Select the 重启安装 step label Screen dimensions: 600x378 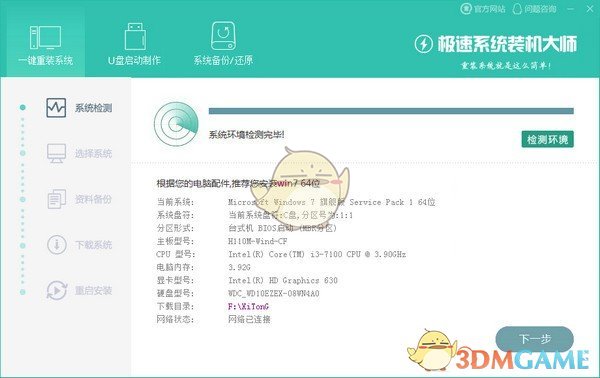(x=93, y=290)
